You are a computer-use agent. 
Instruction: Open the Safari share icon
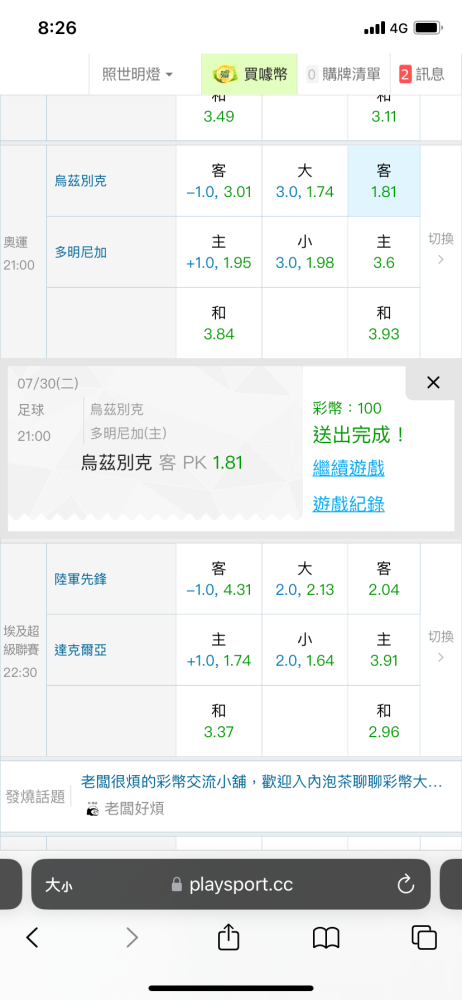(228, 938)
